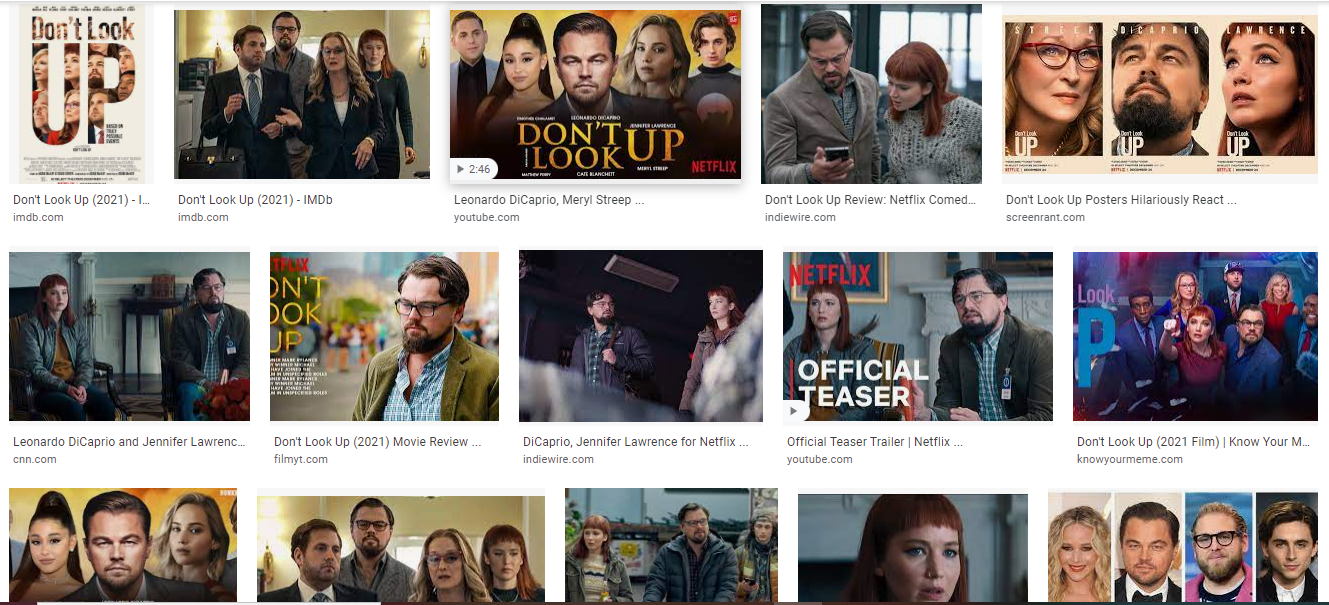Open bottom-row thumbnail of three people in winter coats

pyautogui.click(x=671, y=545)
